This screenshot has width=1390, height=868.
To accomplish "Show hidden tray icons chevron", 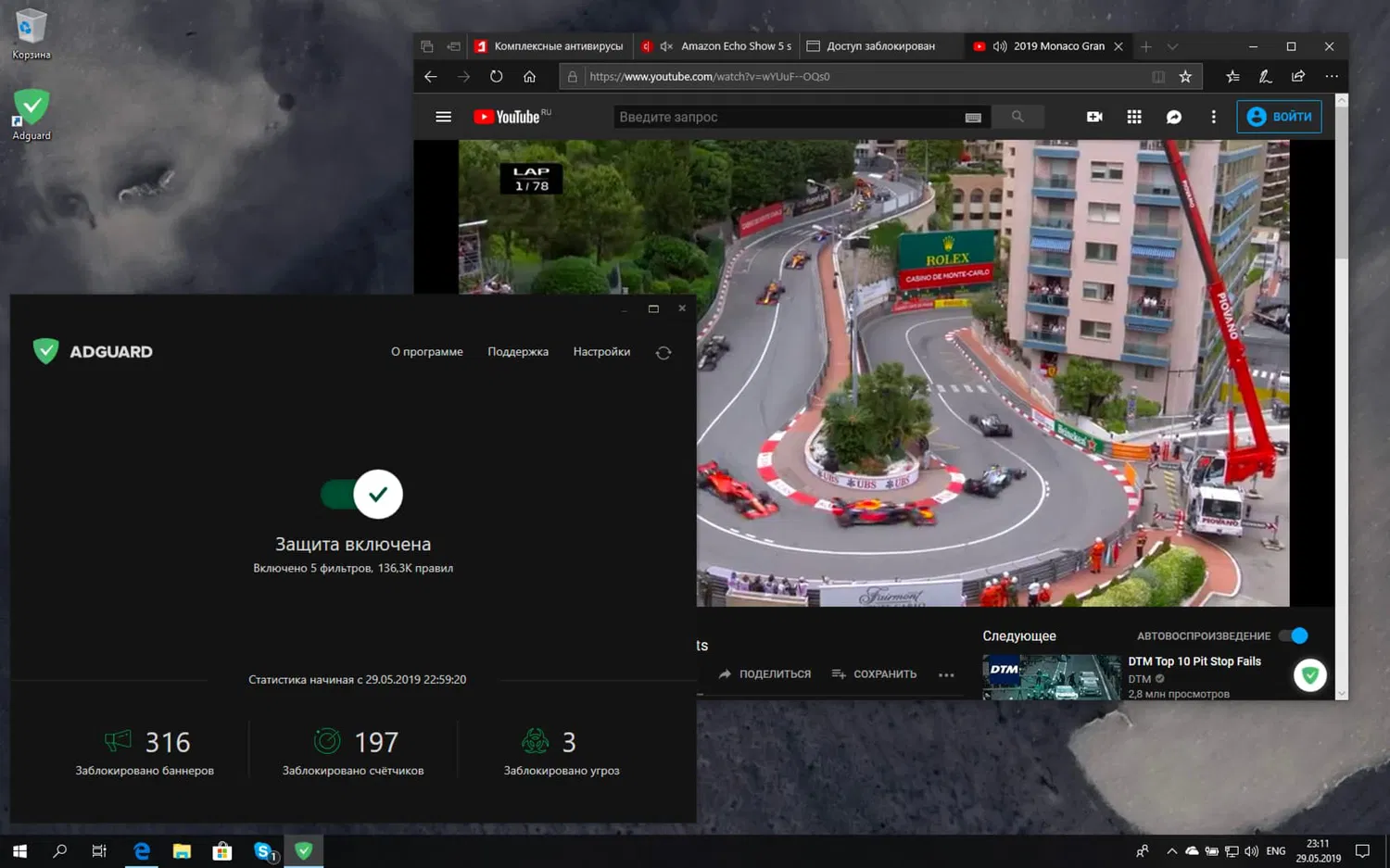I will (x=1171, y=851).
